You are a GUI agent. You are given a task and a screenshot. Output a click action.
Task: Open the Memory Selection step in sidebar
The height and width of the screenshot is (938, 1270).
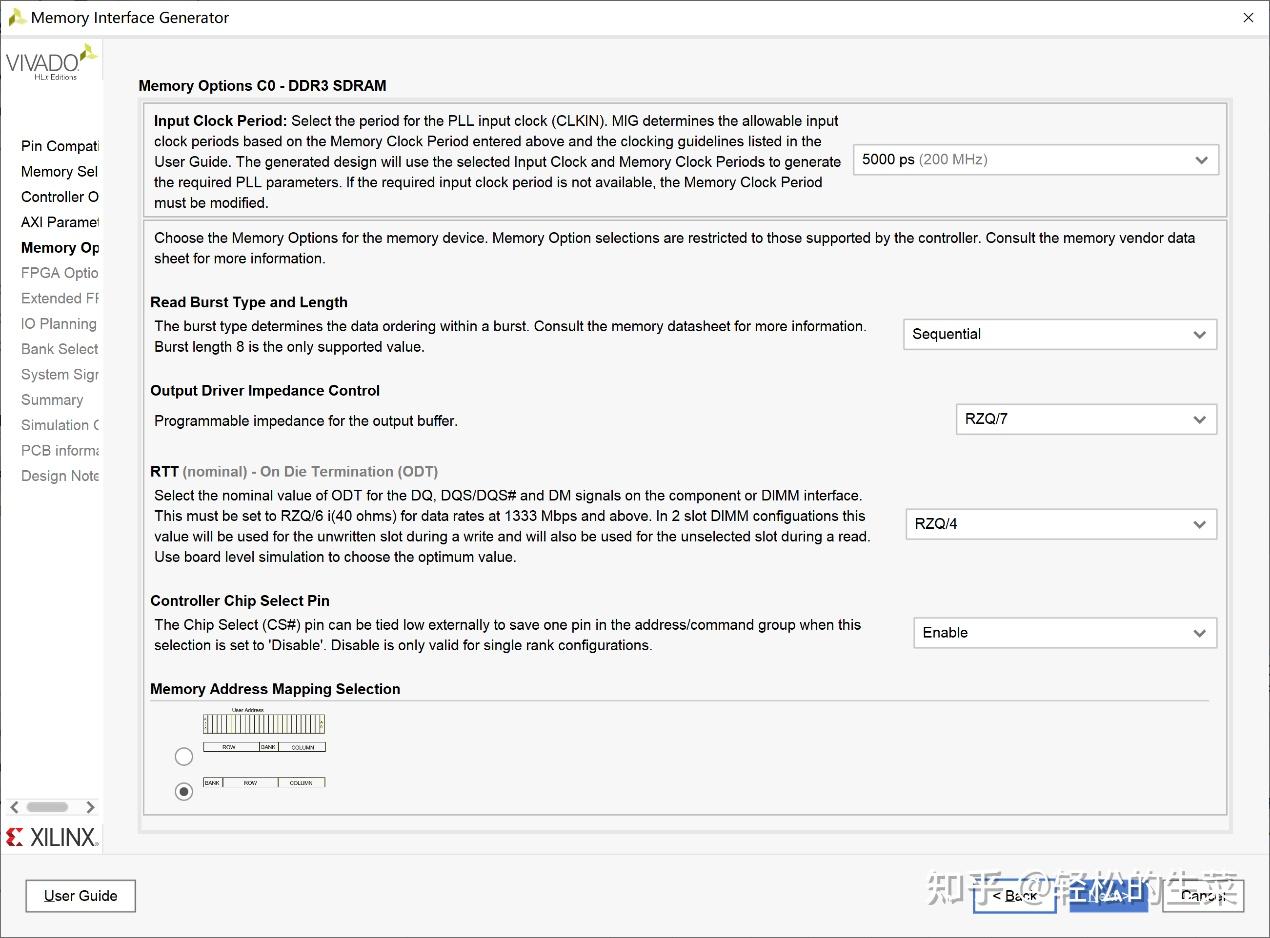point(60,171)
